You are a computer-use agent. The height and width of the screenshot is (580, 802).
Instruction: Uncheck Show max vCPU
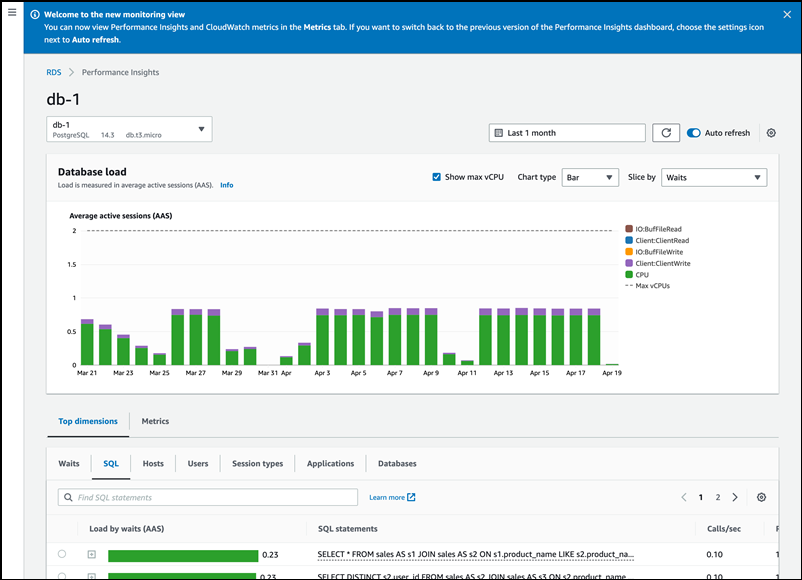(x=436, y=176)
